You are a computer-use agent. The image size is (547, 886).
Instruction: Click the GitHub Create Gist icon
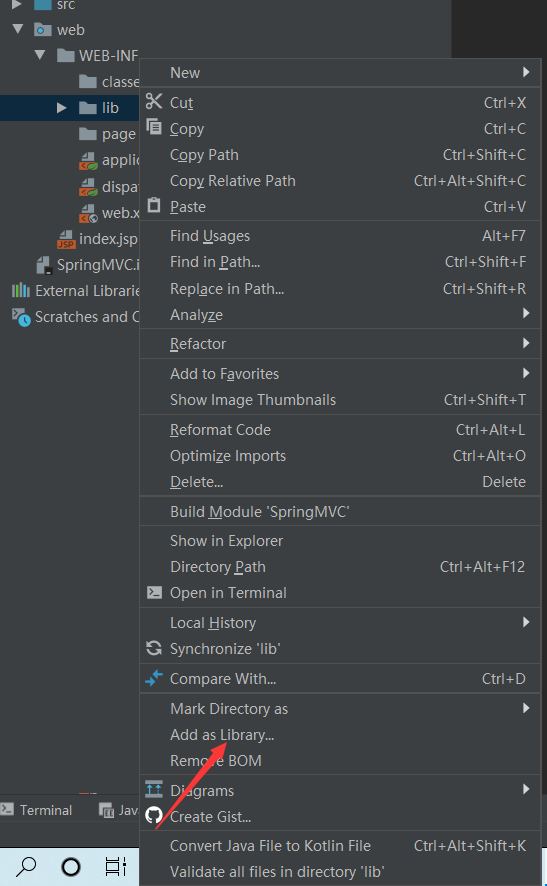154,815
